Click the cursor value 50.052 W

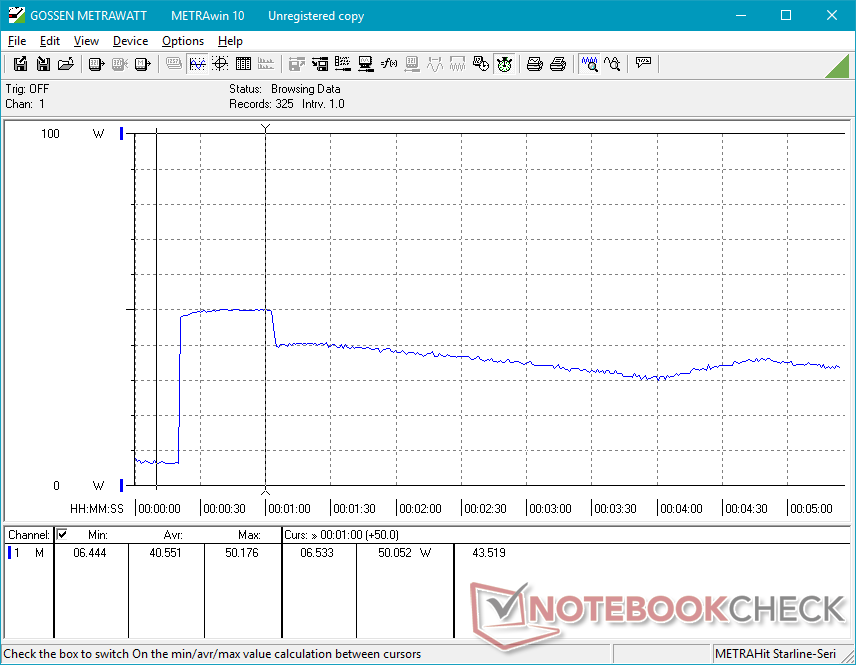tap(405, 553)
